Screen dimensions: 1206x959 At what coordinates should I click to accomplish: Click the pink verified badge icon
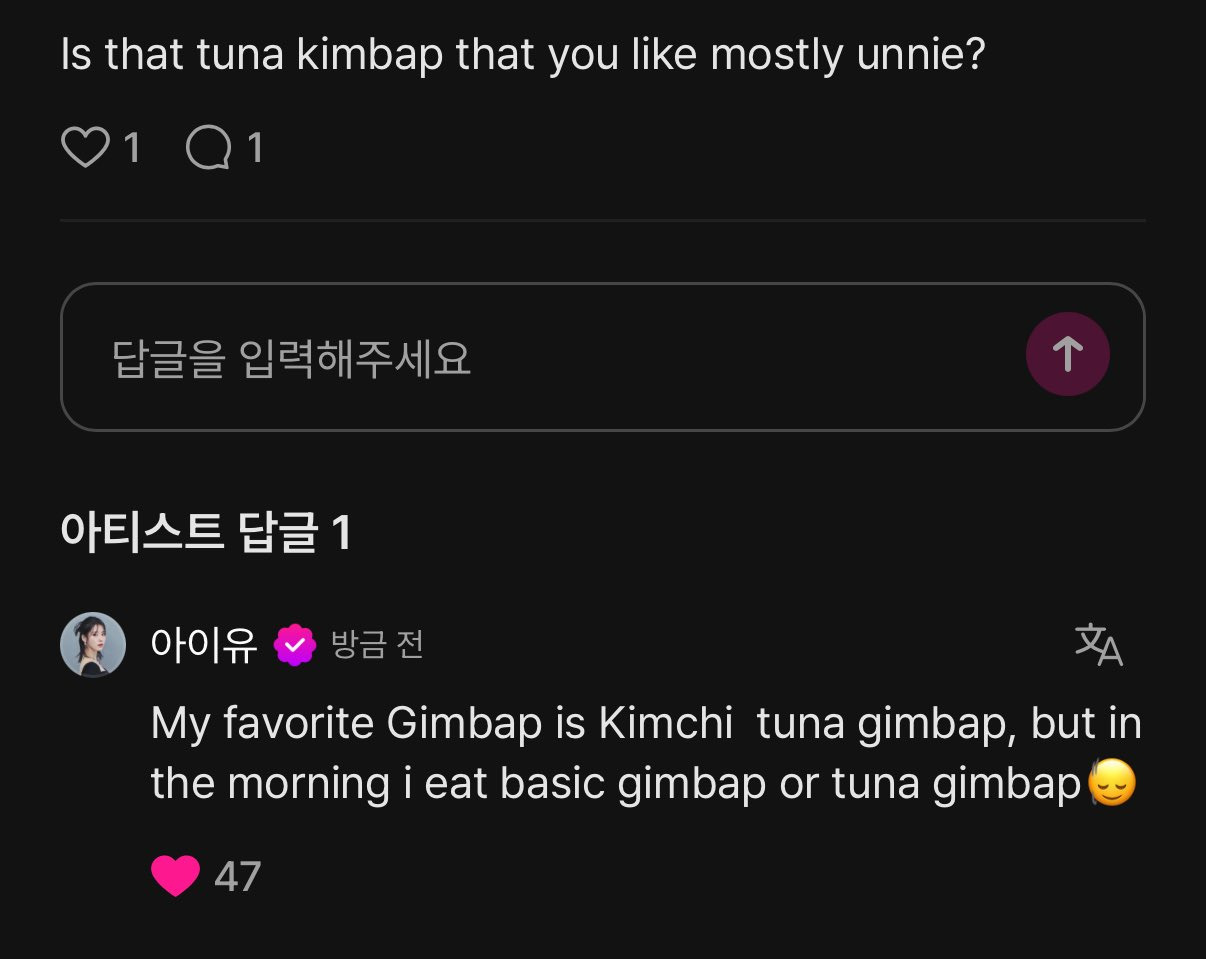(295, 644)
